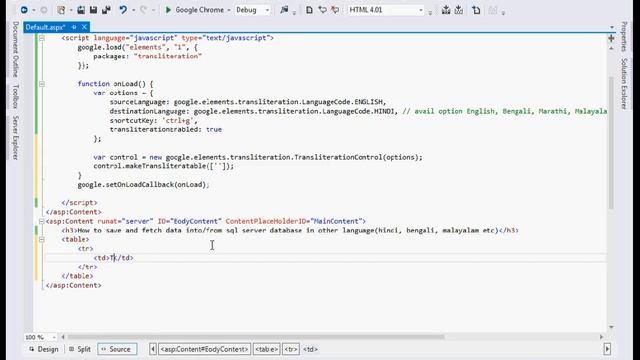Open the Properties side panel
The height and width of the screenshot is (360, 640).
click(624, 36)
